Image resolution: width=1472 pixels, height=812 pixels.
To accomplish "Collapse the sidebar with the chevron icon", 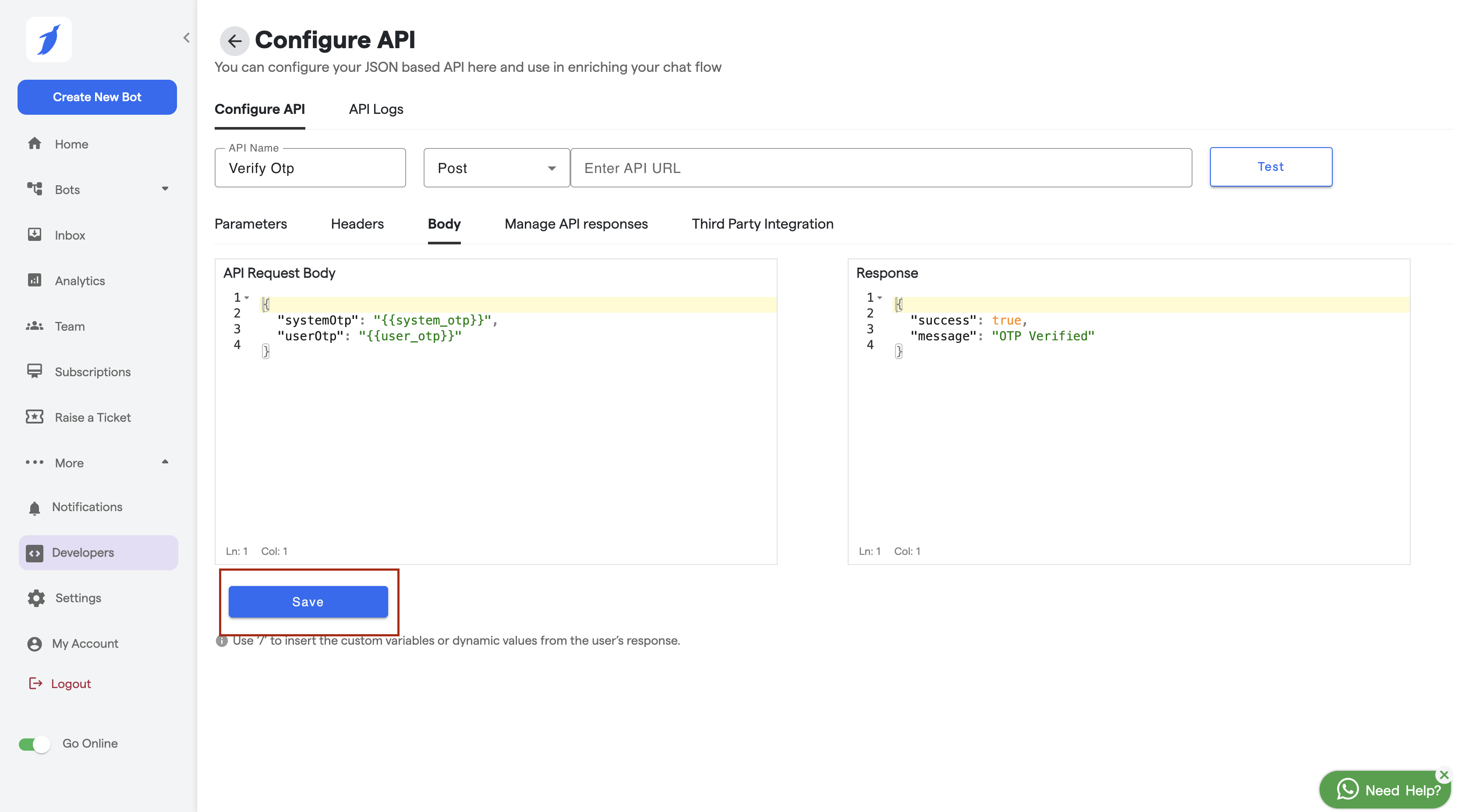I will [x=186, y=38].
